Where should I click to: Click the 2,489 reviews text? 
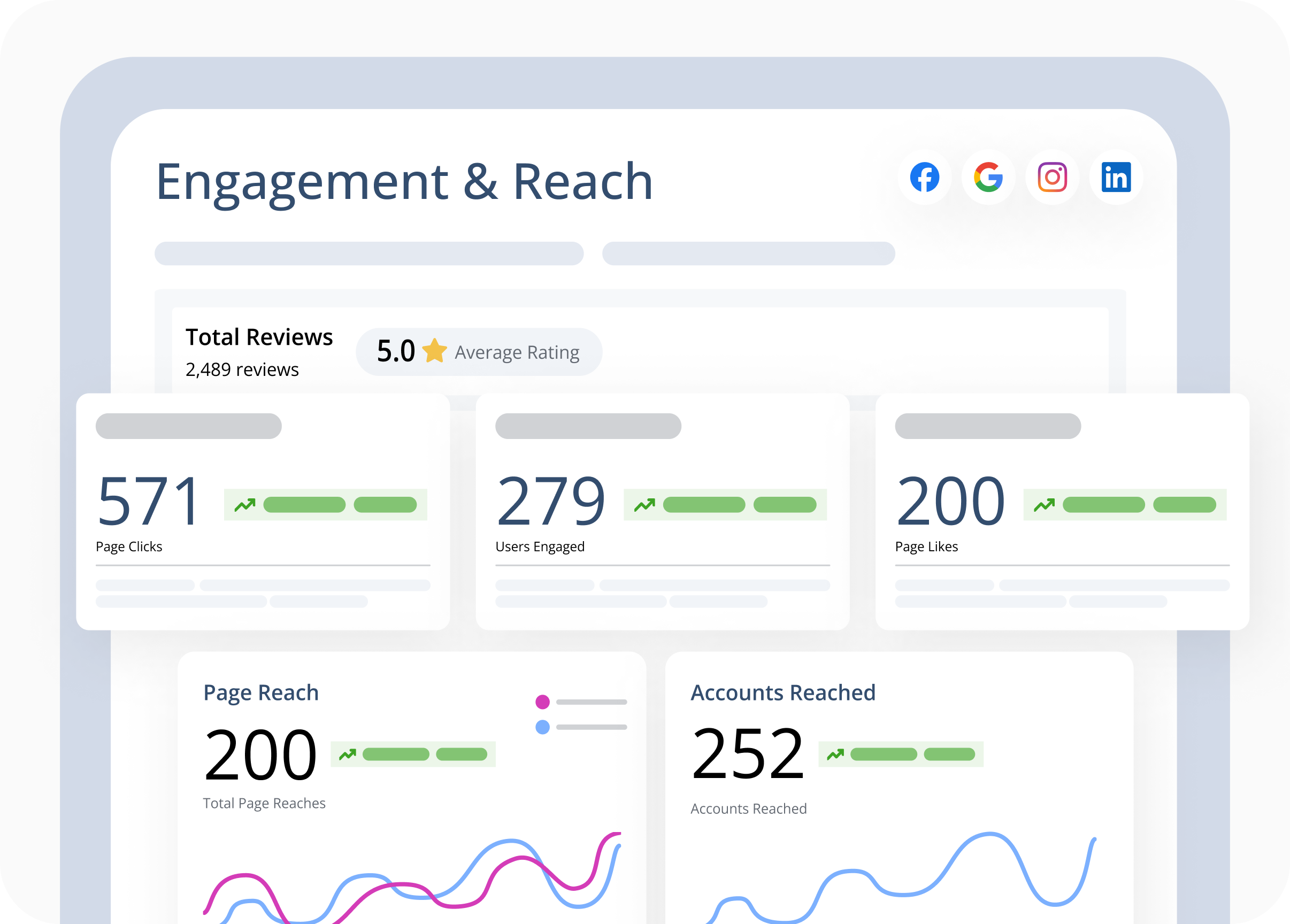coord(242,370)
